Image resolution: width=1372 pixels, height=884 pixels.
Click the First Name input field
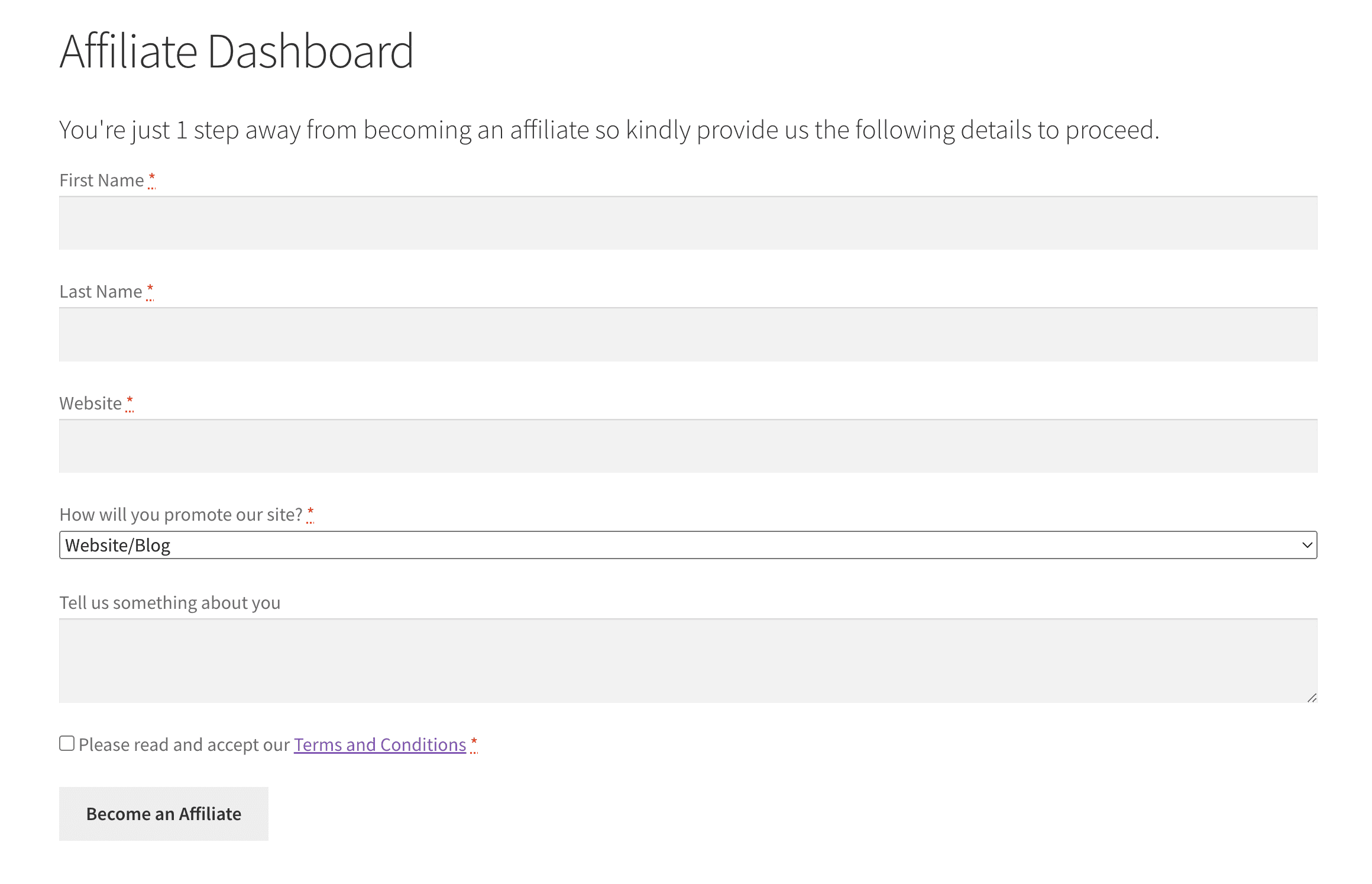click(688, 223)
